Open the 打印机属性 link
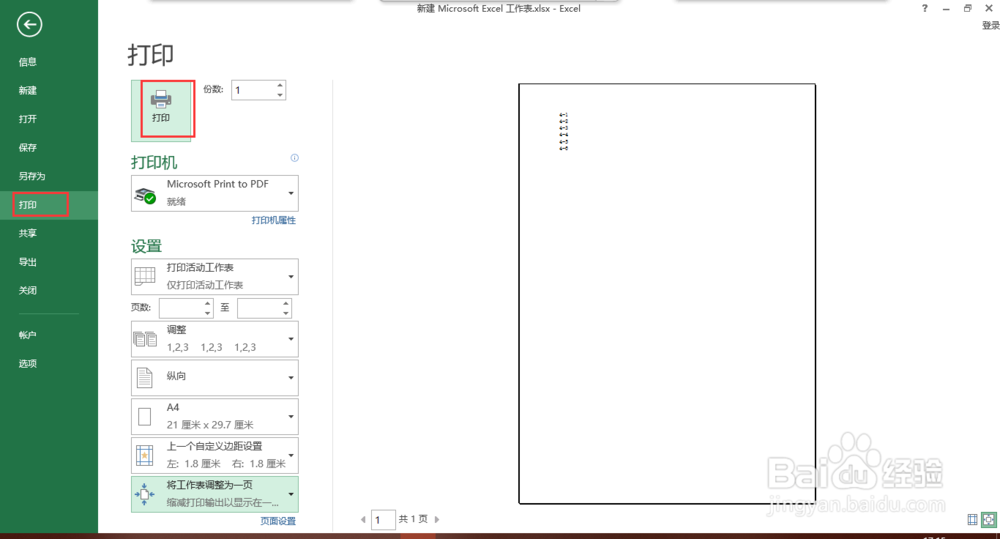This screenshot has height=539, width=1000. coord(274,220)
